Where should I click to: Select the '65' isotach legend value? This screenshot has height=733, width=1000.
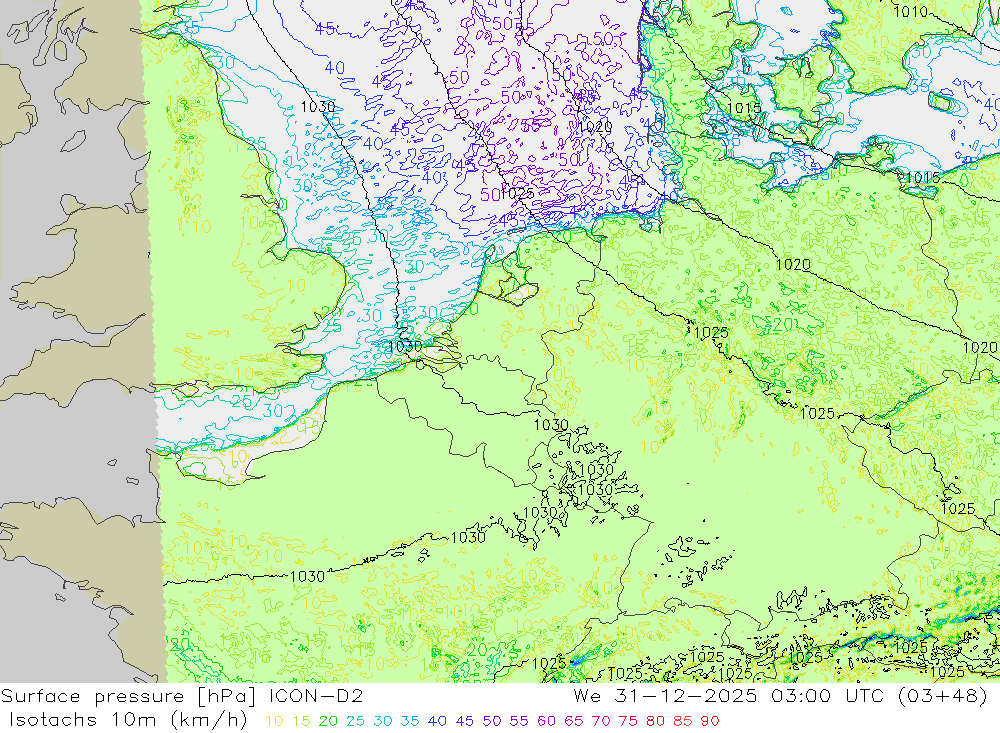point(574,722)
